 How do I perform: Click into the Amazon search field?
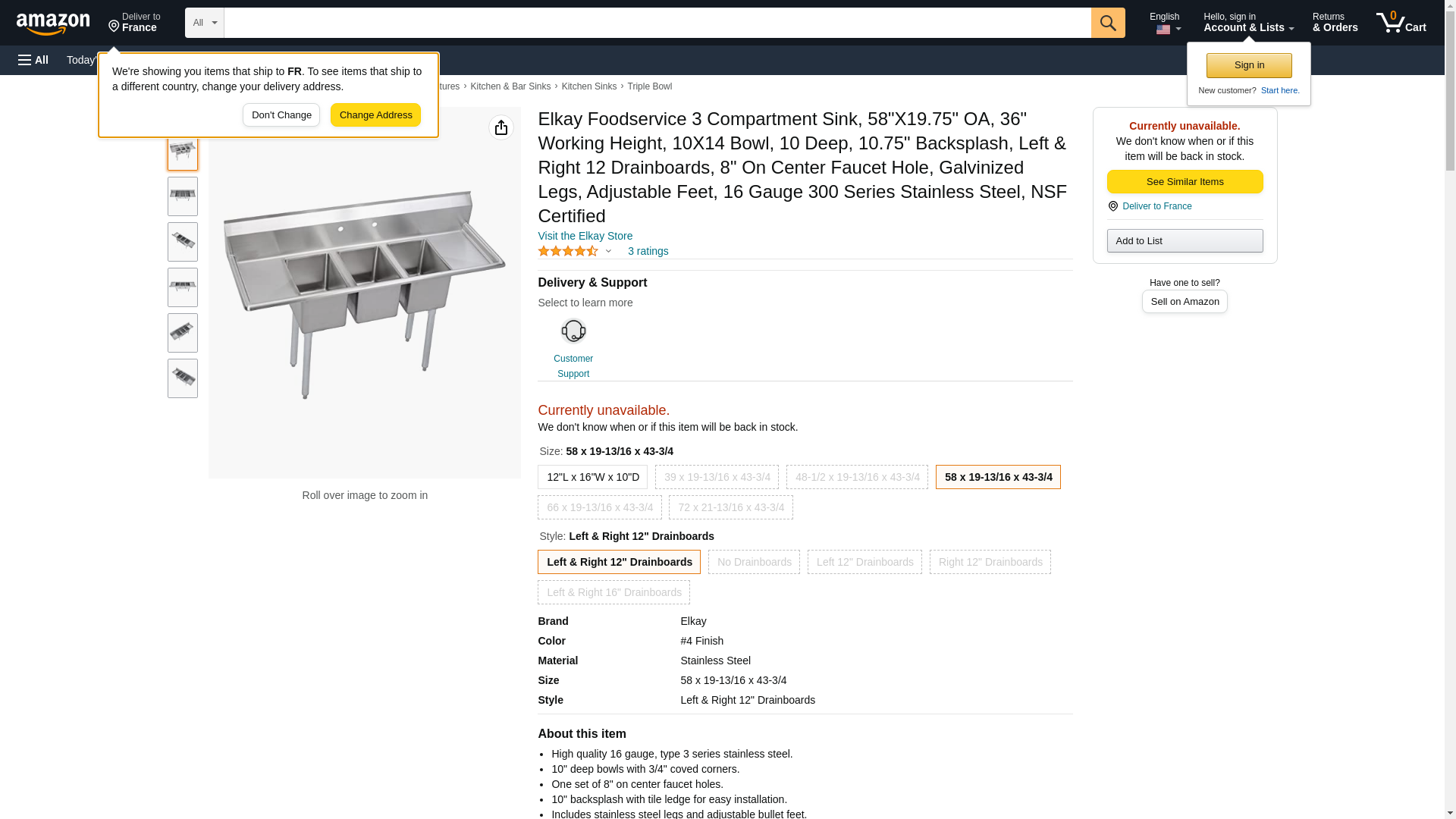[x=657, y=23]
